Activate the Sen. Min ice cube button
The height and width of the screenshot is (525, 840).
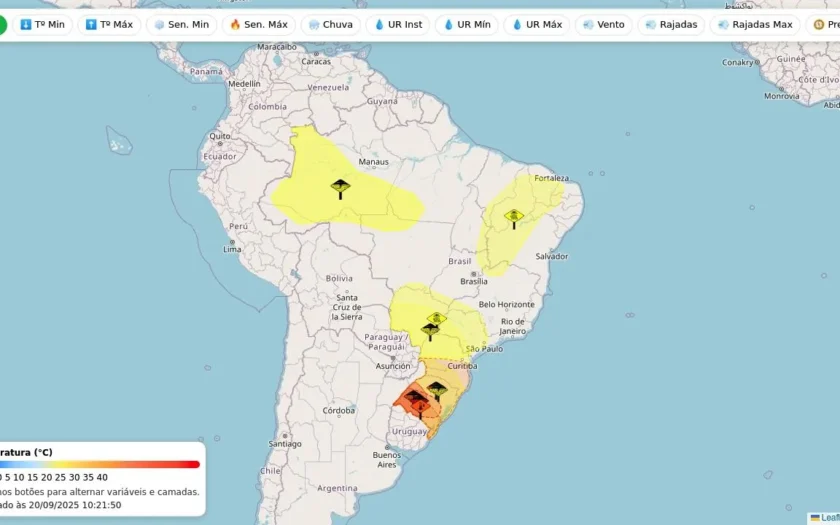point(182,25)
